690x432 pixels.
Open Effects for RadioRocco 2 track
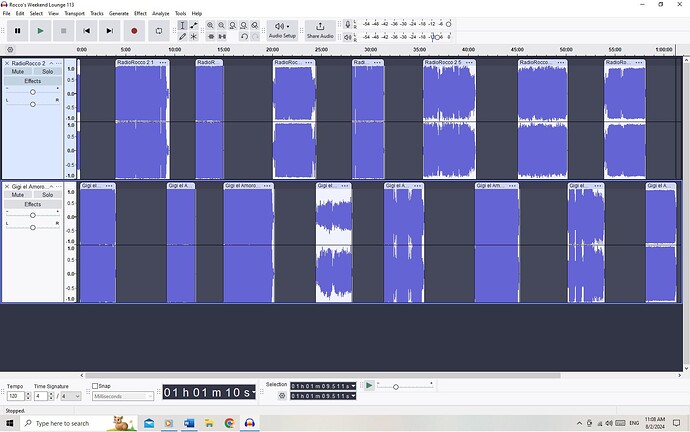[33, 81]
